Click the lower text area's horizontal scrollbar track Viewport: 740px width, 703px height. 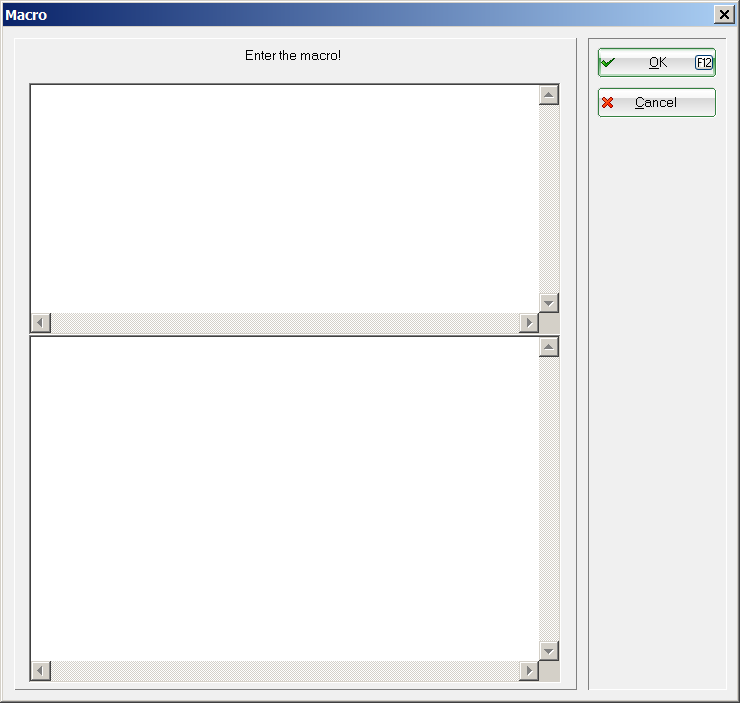pos(285,670)
